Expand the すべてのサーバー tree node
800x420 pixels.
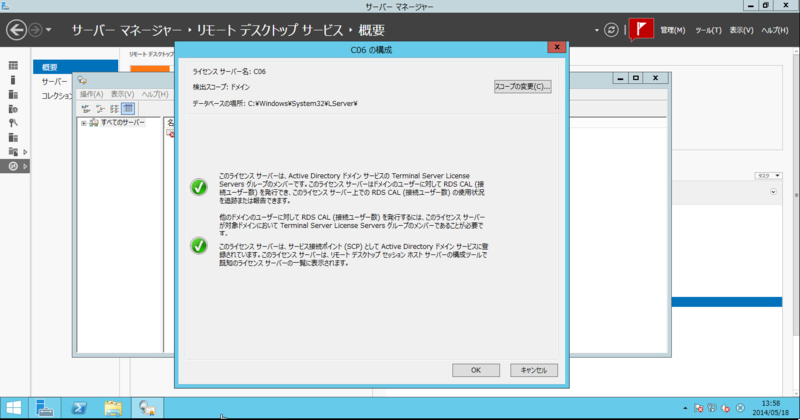tap(84, 123)
